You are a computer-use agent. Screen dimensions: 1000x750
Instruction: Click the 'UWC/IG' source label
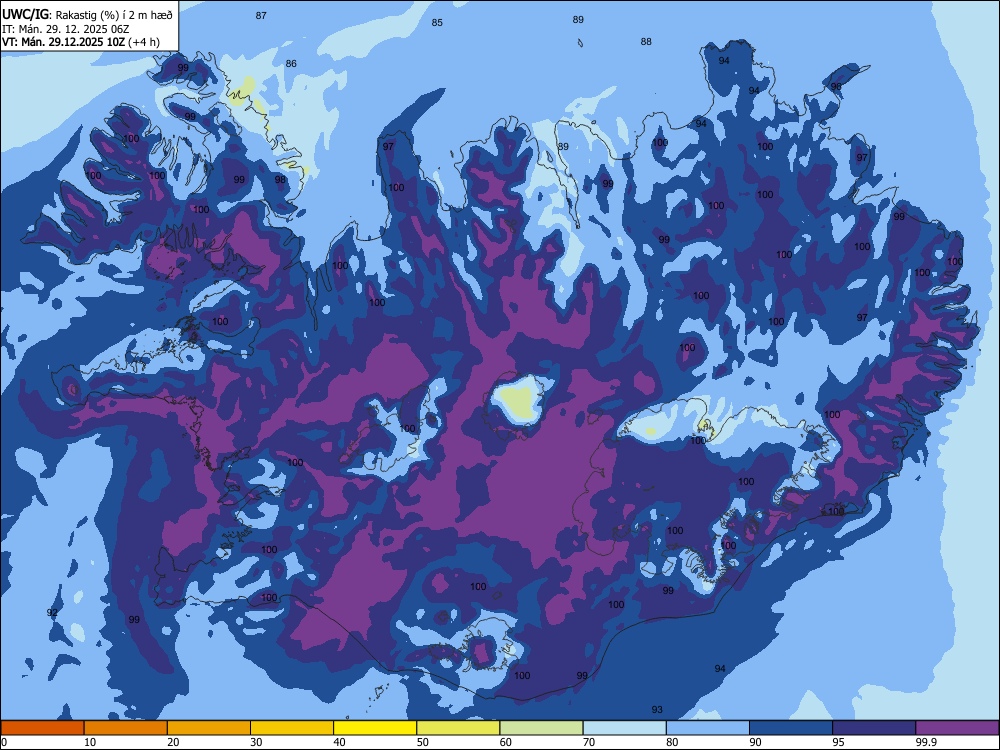[25, 15]
